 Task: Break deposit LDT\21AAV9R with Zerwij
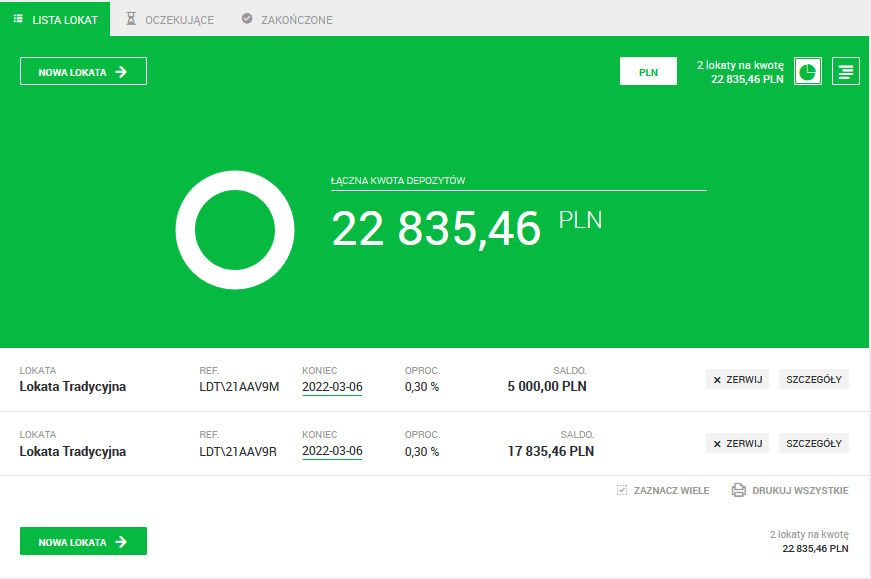738,443
